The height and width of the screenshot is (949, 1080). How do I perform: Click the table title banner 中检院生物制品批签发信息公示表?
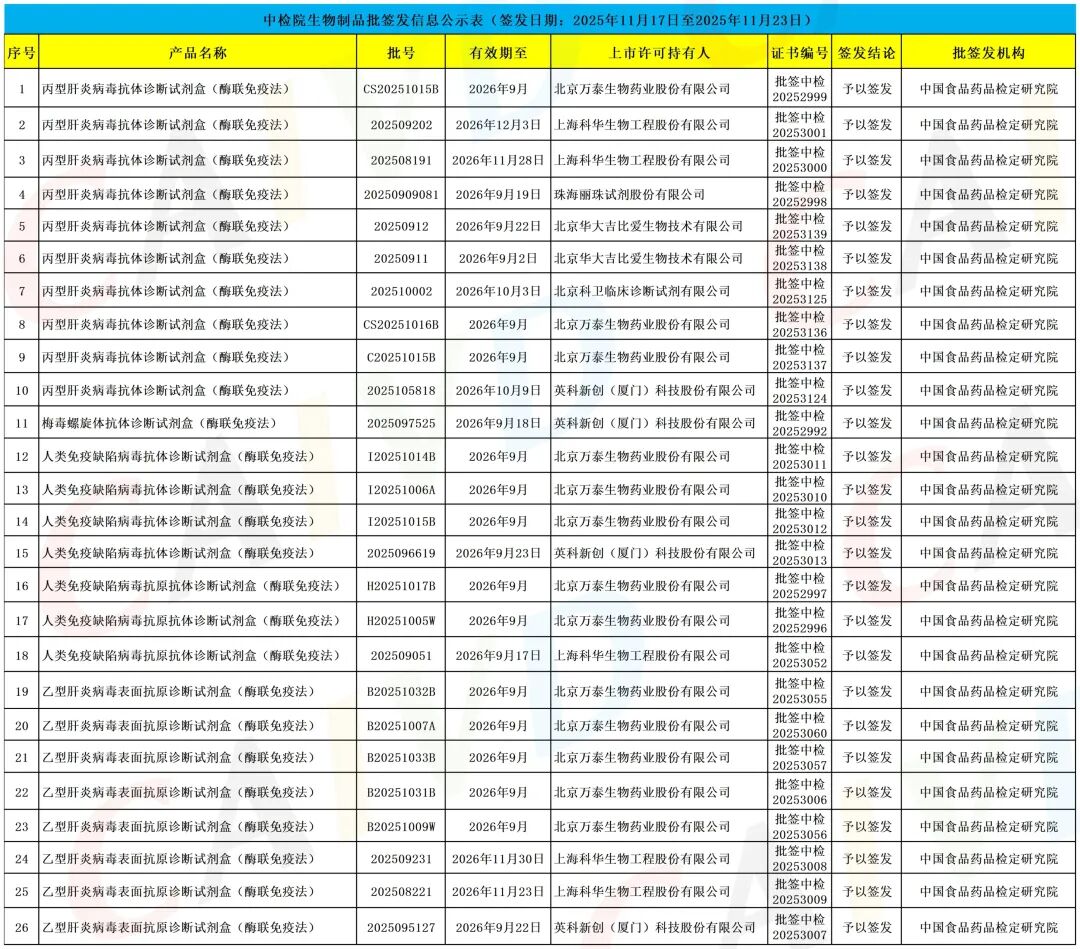tap(539, 19)
